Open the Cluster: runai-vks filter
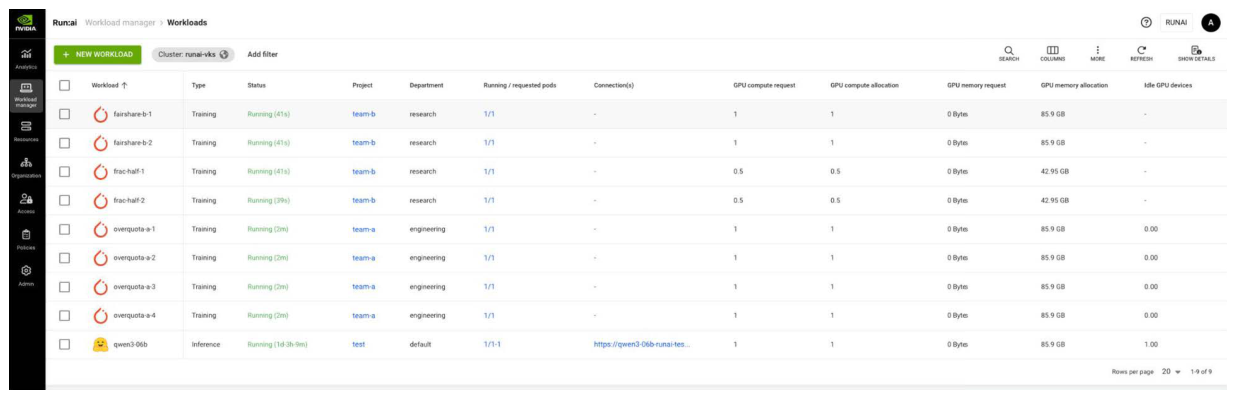 (x=193, y=54)
